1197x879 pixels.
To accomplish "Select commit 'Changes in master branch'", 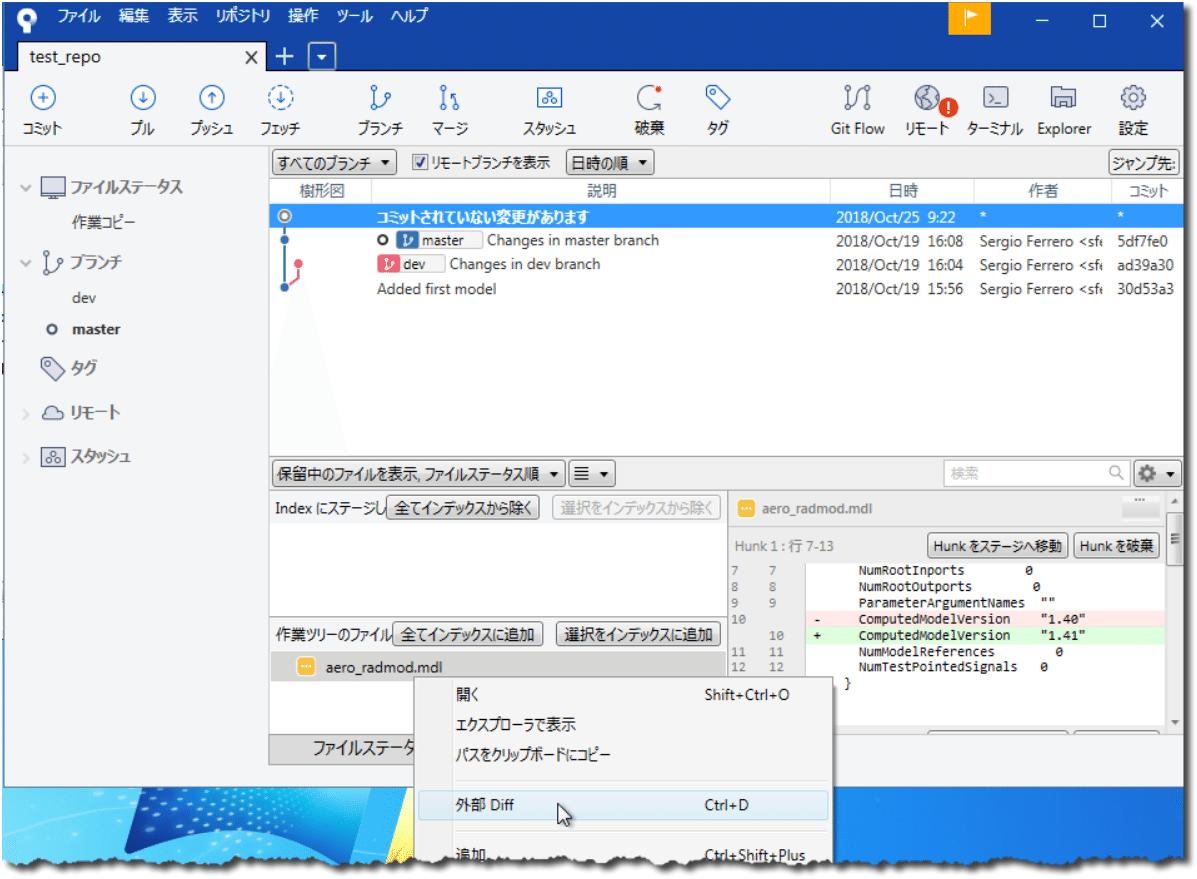I will (726, 241).
